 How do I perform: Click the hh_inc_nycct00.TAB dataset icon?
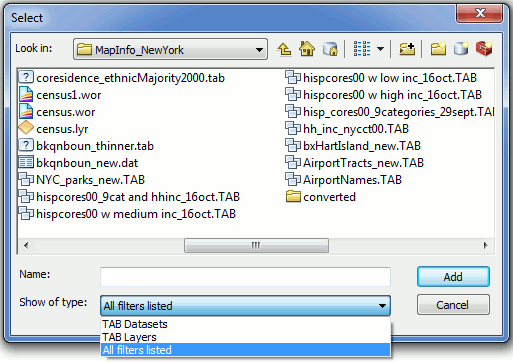(293, 129)
